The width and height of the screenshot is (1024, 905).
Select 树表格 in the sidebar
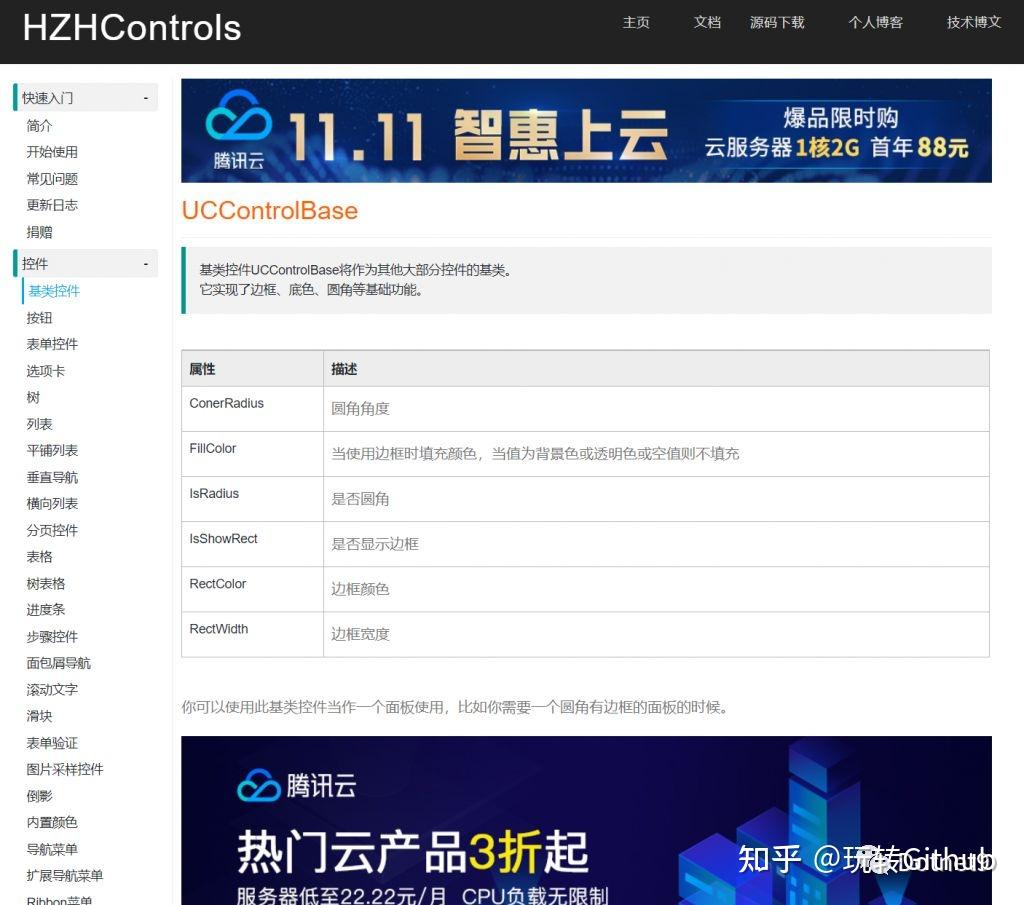coord(46,584)
